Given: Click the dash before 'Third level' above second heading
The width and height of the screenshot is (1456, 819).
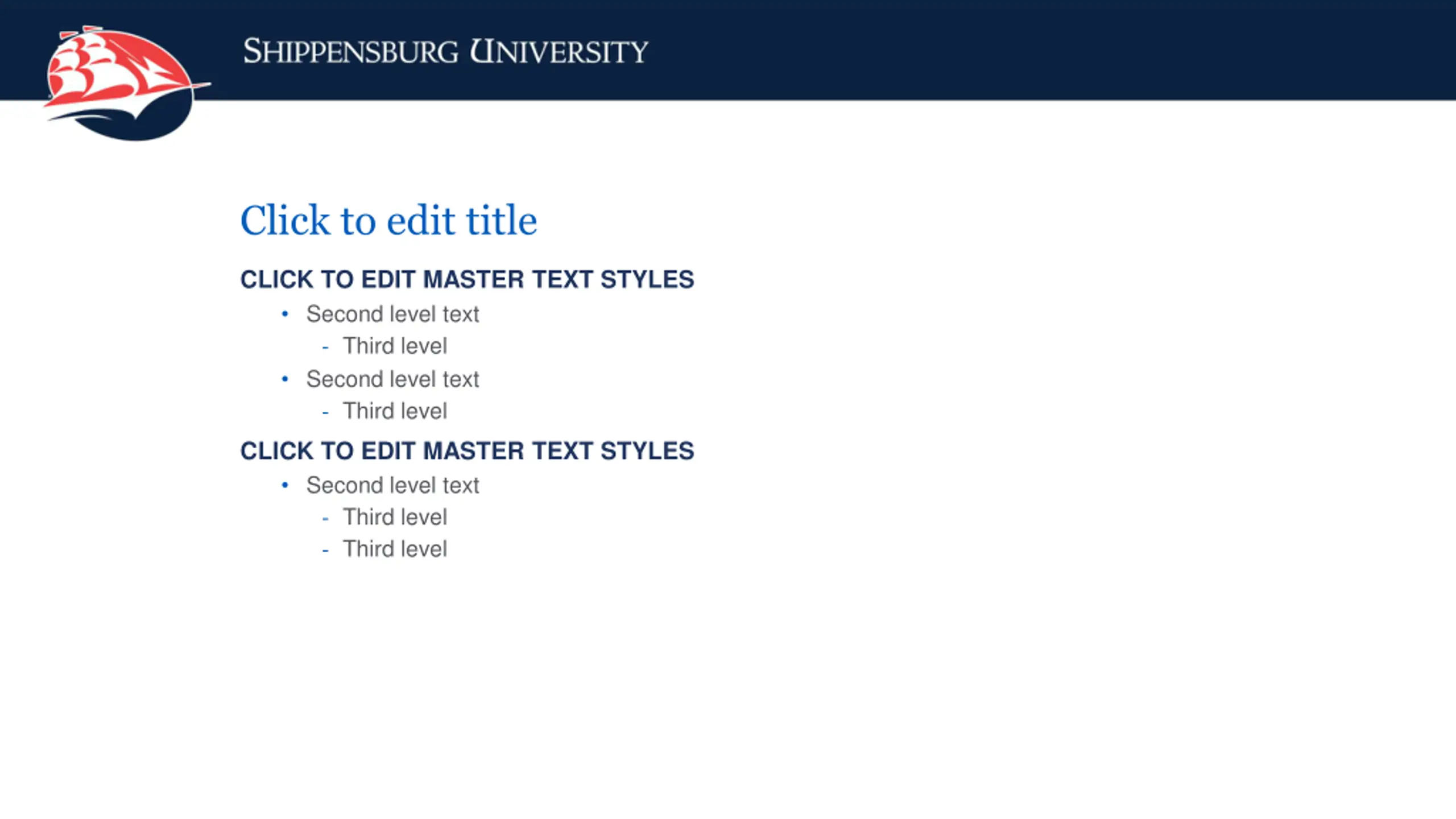Looking at the screenshot, I should [325, 412].
